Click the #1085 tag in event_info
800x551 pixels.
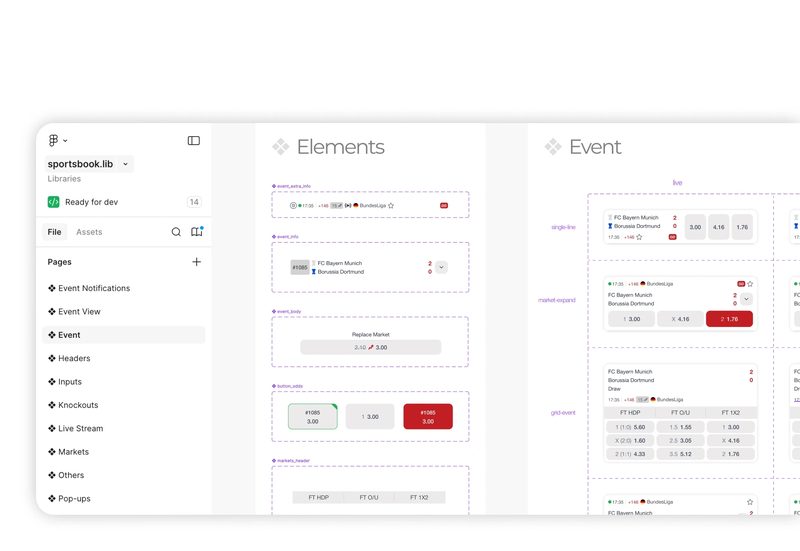(300, 267)
